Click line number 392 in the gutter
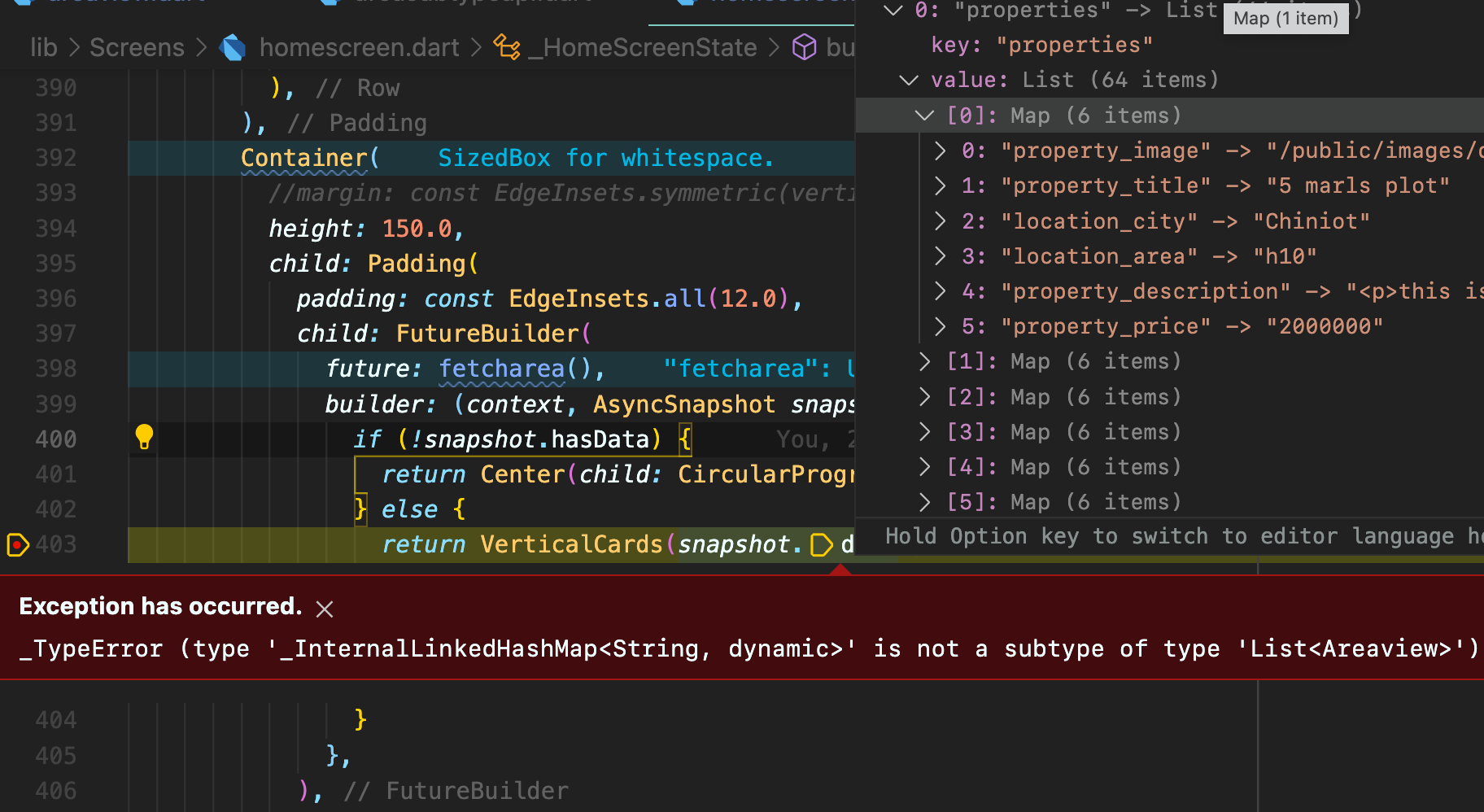Viewport: 1484px width, 812px height. click(x=56, y=158)
